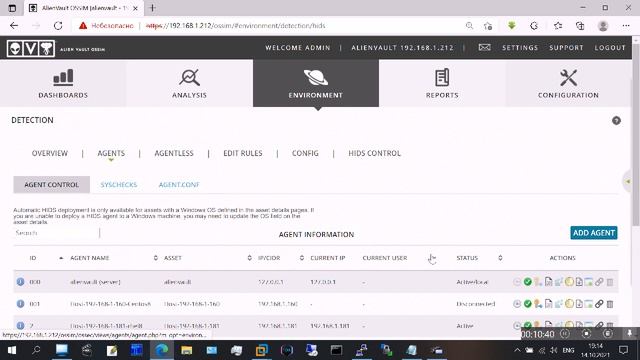
Task: Stop the screen recording overlay
Action: tap(587, 334)
